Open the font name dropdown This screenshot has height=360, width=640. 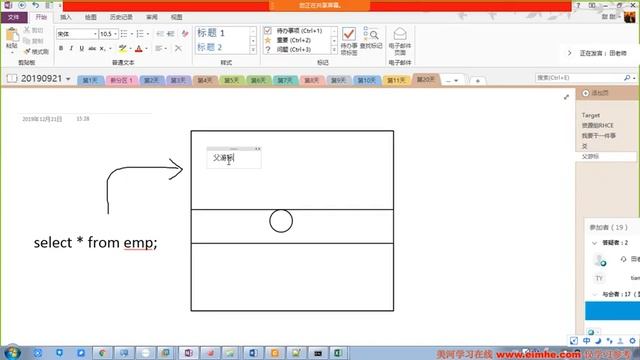(95, 34)
